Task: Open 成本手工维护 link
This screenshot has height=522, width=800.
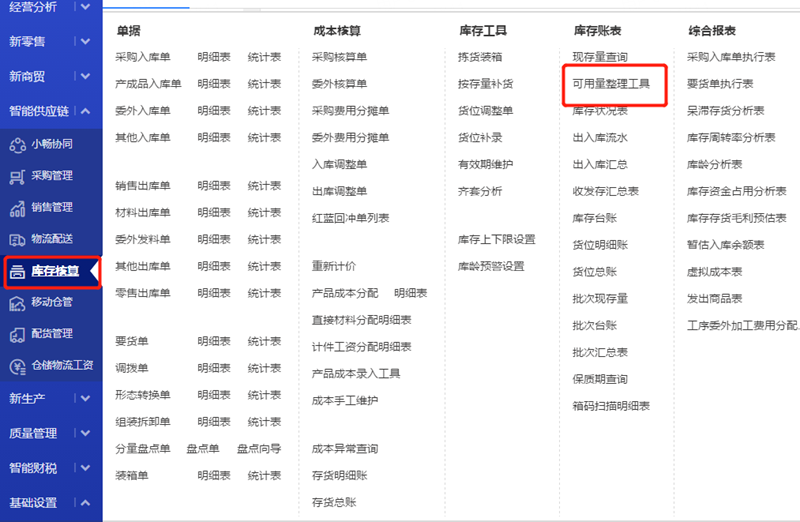Action: click(345, 401)
